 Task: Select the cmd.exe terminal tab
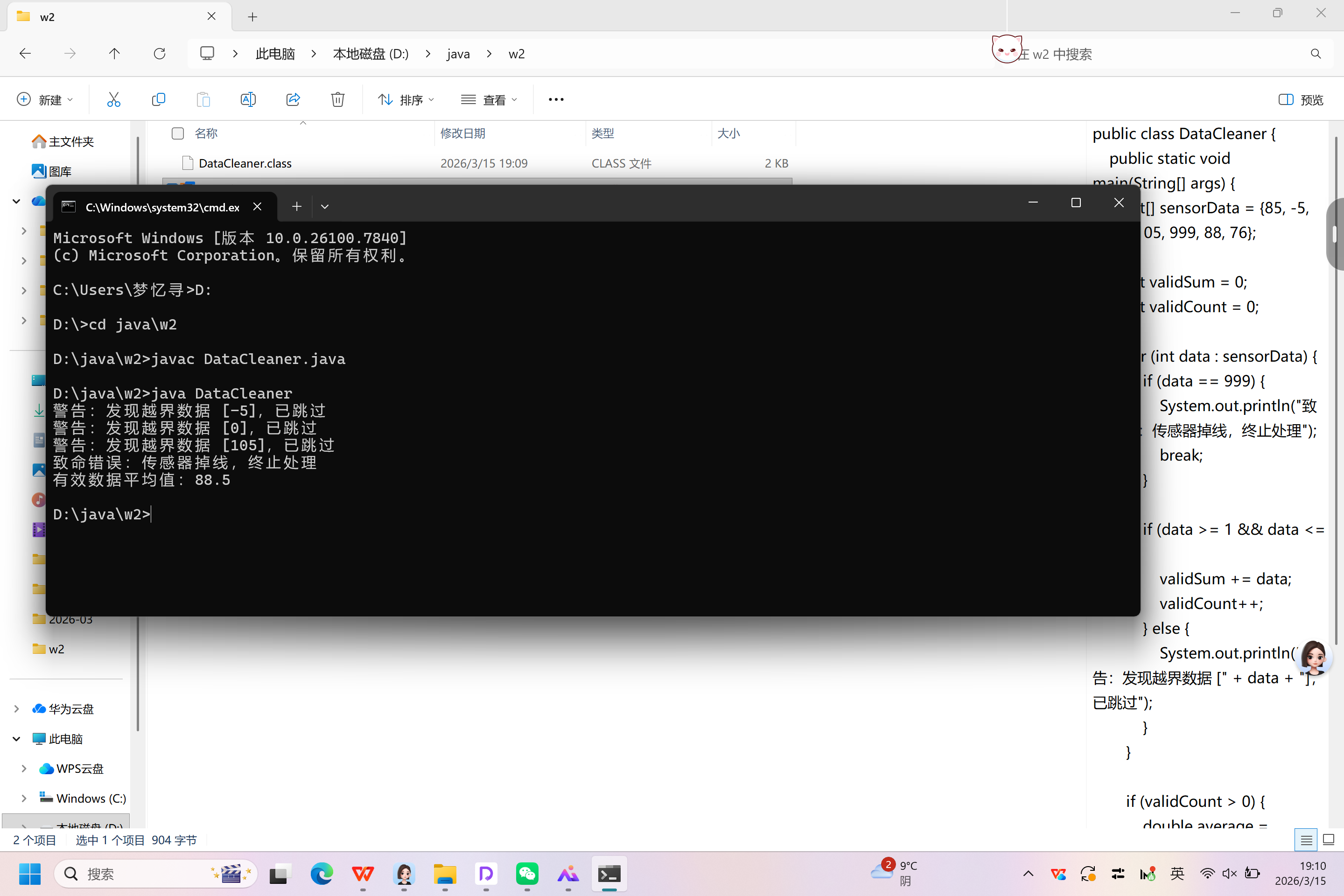tap(162, 207)
